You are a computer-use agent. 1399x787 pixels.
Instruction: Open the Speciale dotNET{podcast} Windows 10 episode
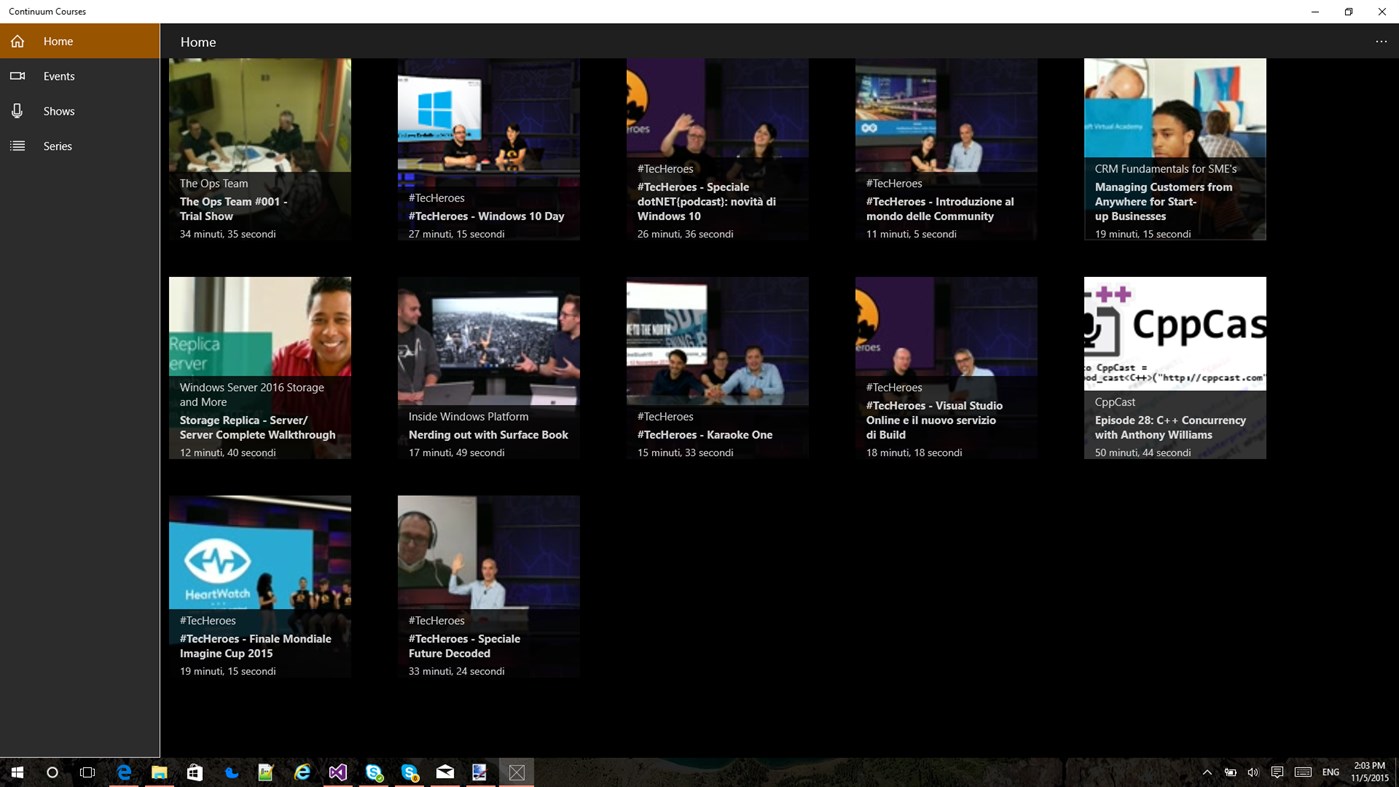pos(718,149)
